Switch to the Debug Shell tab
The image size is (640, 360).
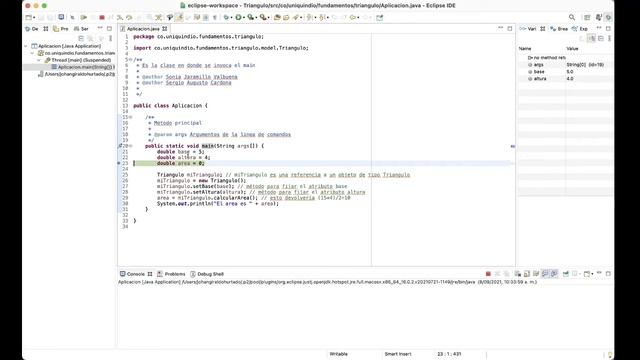point(207,274)
